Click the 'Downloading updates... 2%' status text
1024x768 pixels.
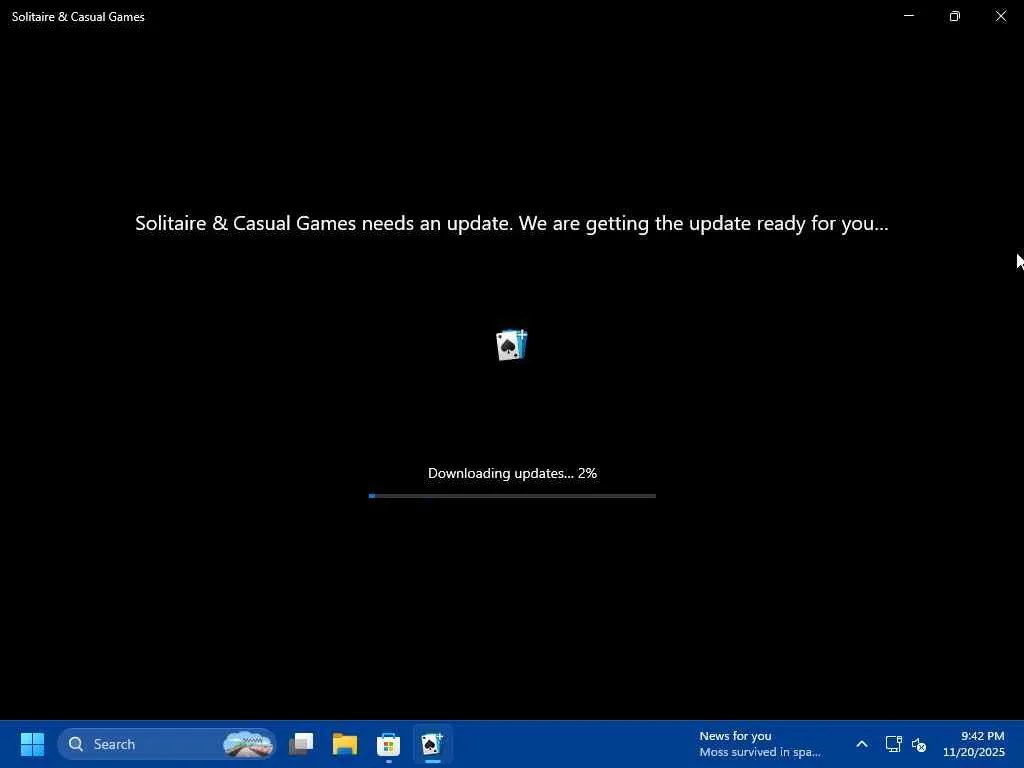point(512,473)
